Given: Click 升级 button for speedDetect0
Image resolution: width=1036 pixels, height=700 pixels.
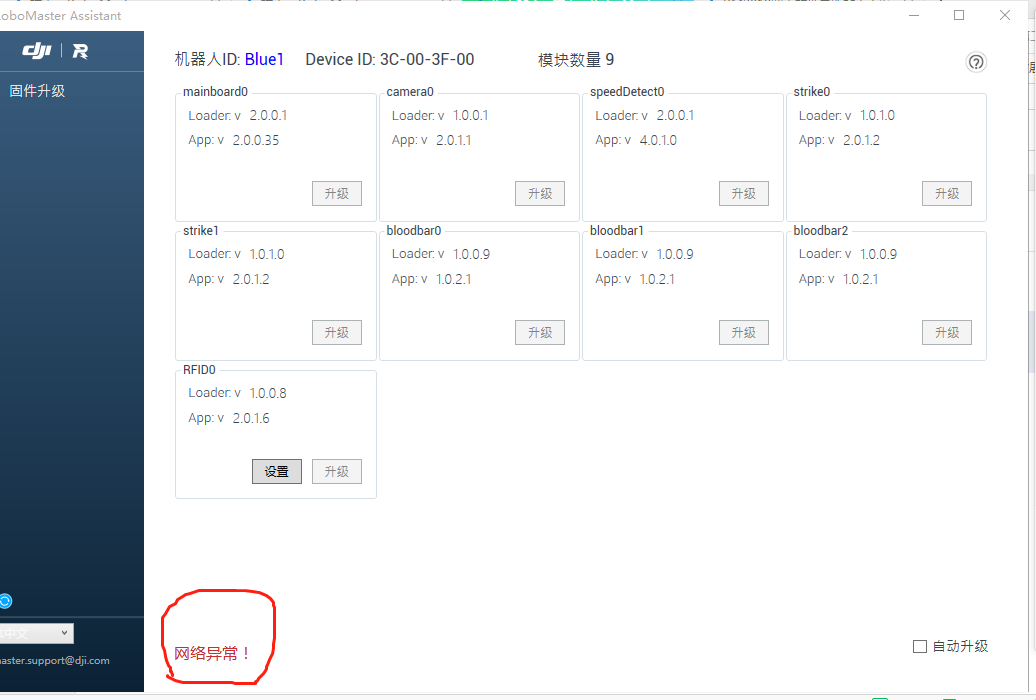Looking at the screenshot, I should pos(744,194).
